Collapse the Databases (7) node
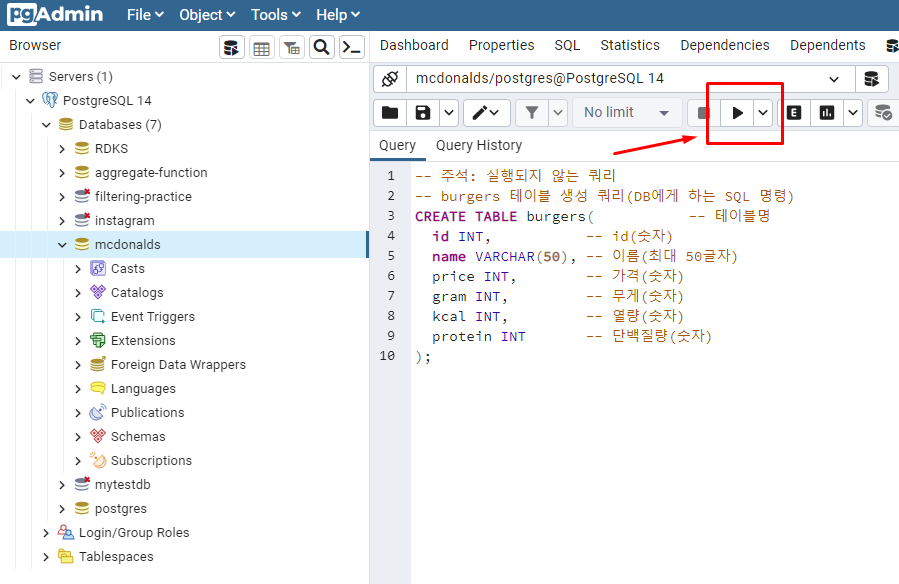This screenshot has width=899, height=584. click(46, 125)
